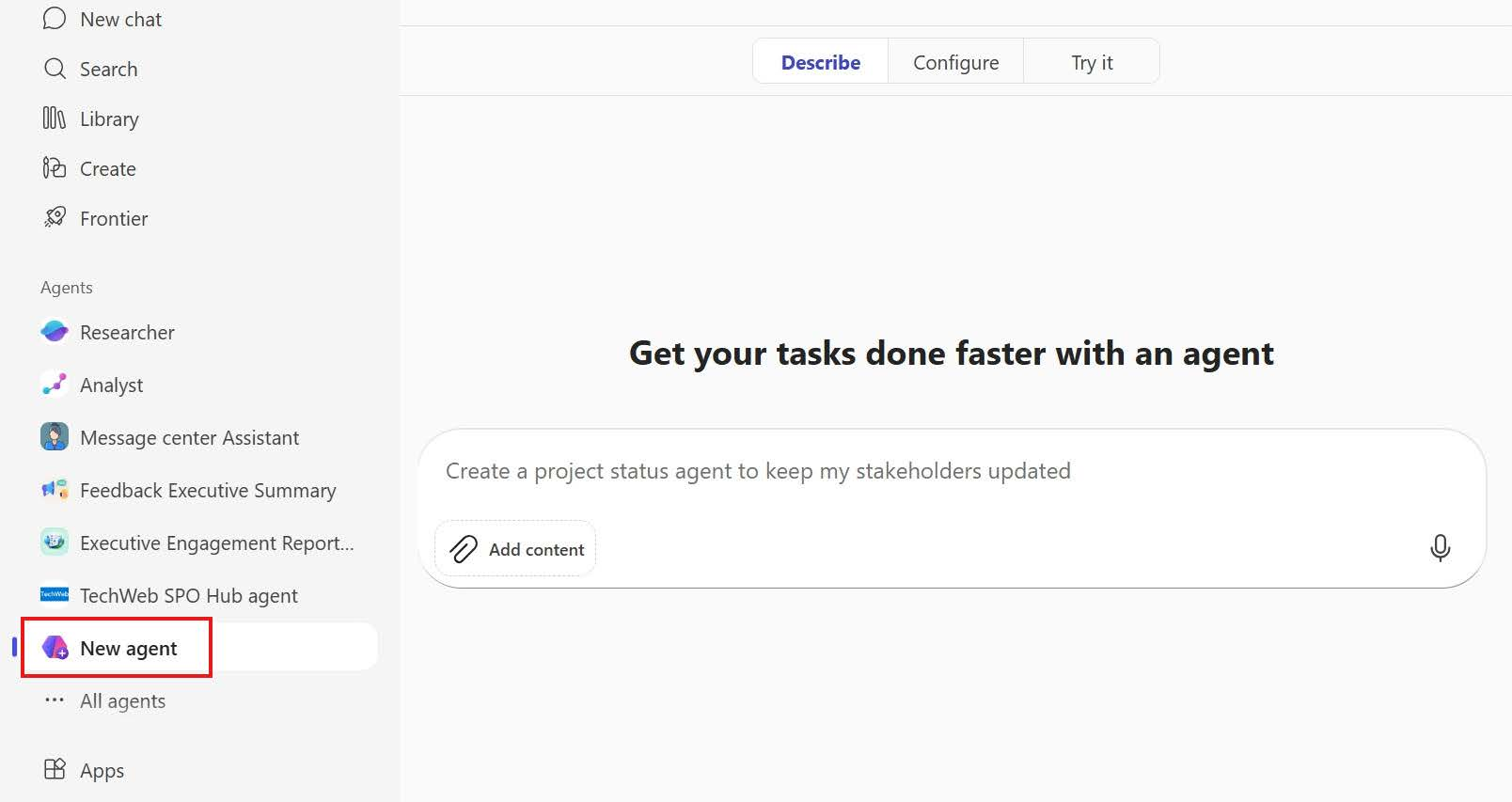The height and width of the screenshot is (802, 1512).
Task: Click the Agents section heading text
Action: pos(67,287)
